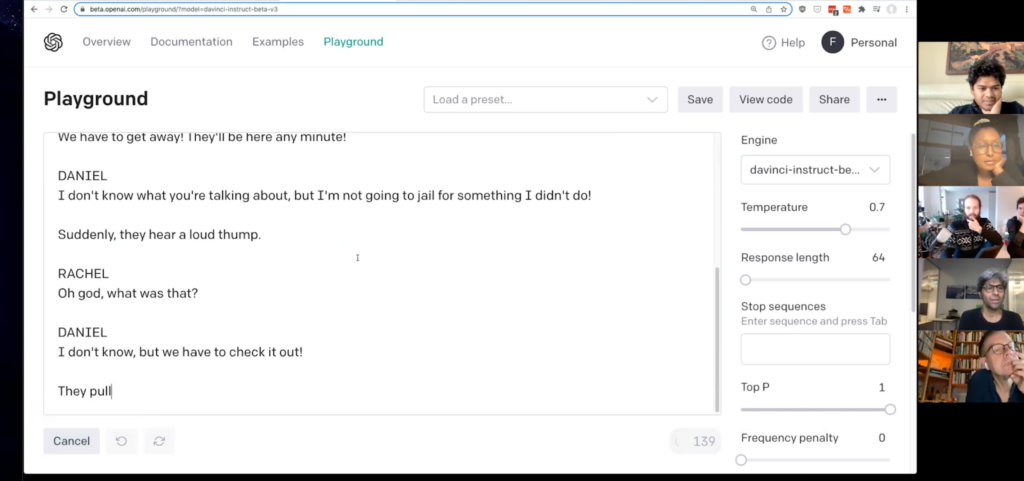Click 'Suddenly, they hear a loud thump.'
Image resolution: width=1024 pixels, height=481 pixels.
tap(159, 234)
